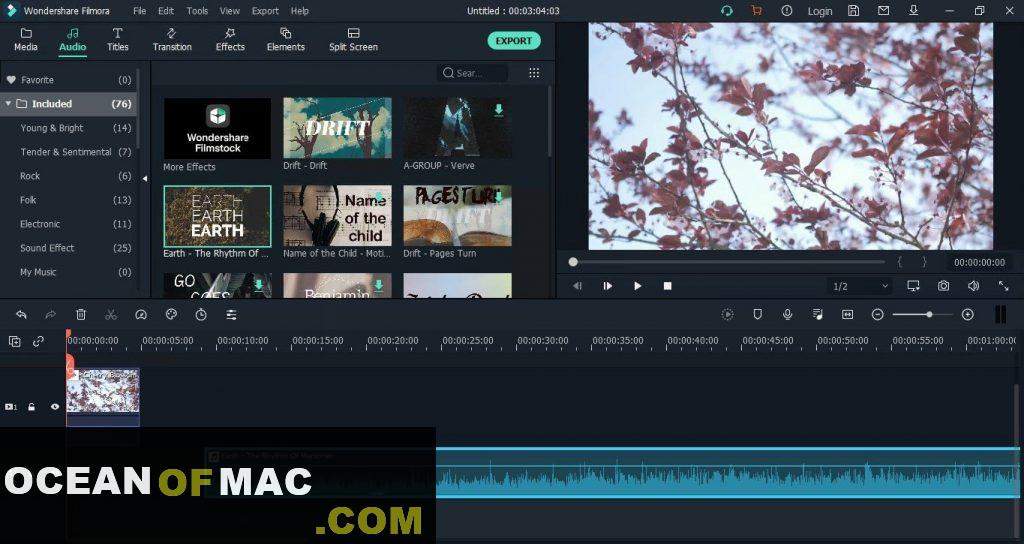Save project with floppy disk icon
This screenshot has width=1024, height=544.
tap(853, 10)
